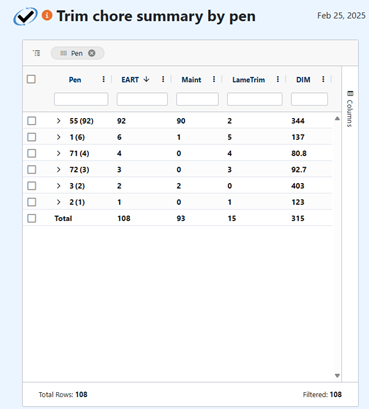Sort by the Maint column header
This screenshot has width=369, height=409.
click(x=191, y=80)
